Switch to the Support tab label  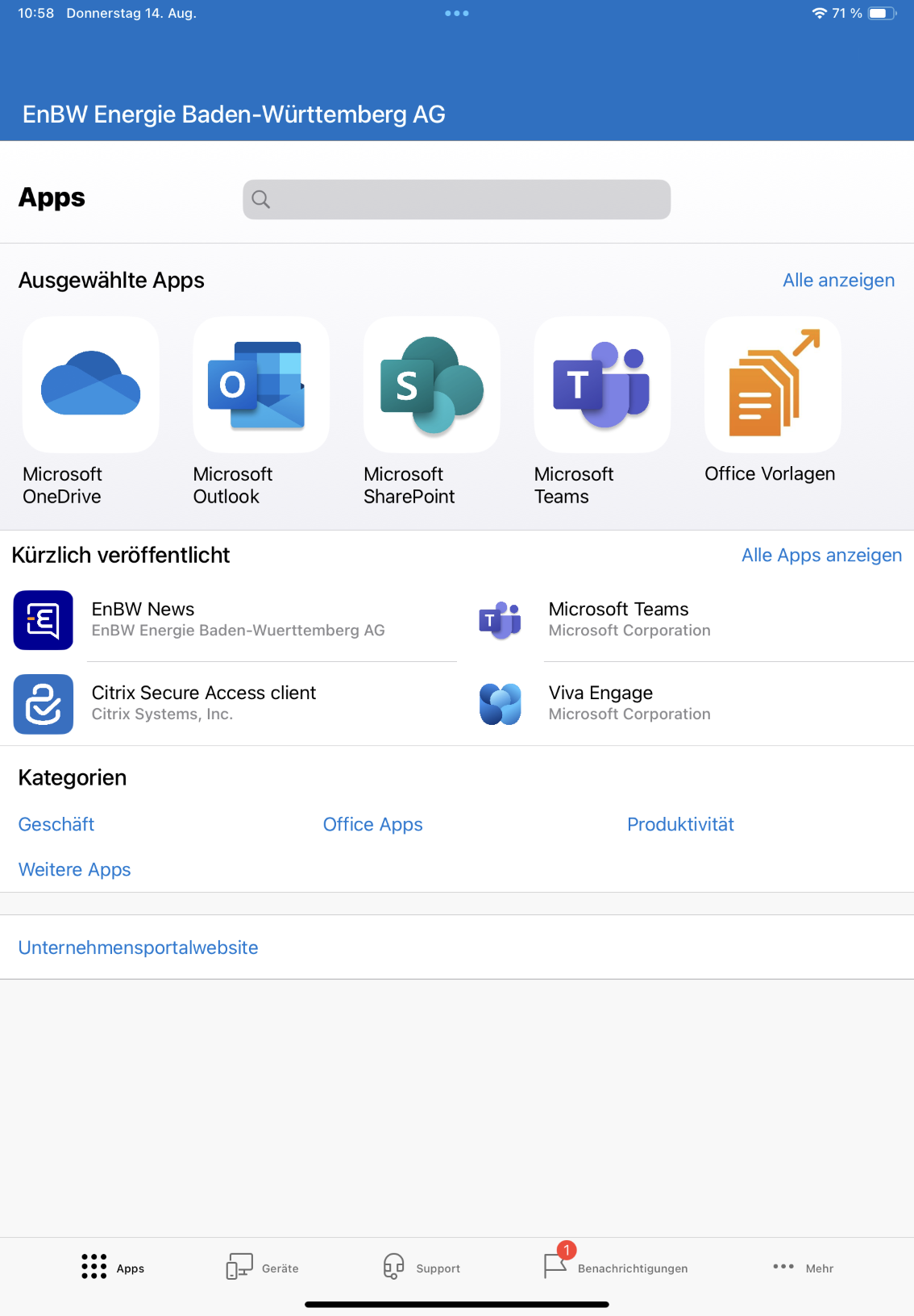point(438,1268)
